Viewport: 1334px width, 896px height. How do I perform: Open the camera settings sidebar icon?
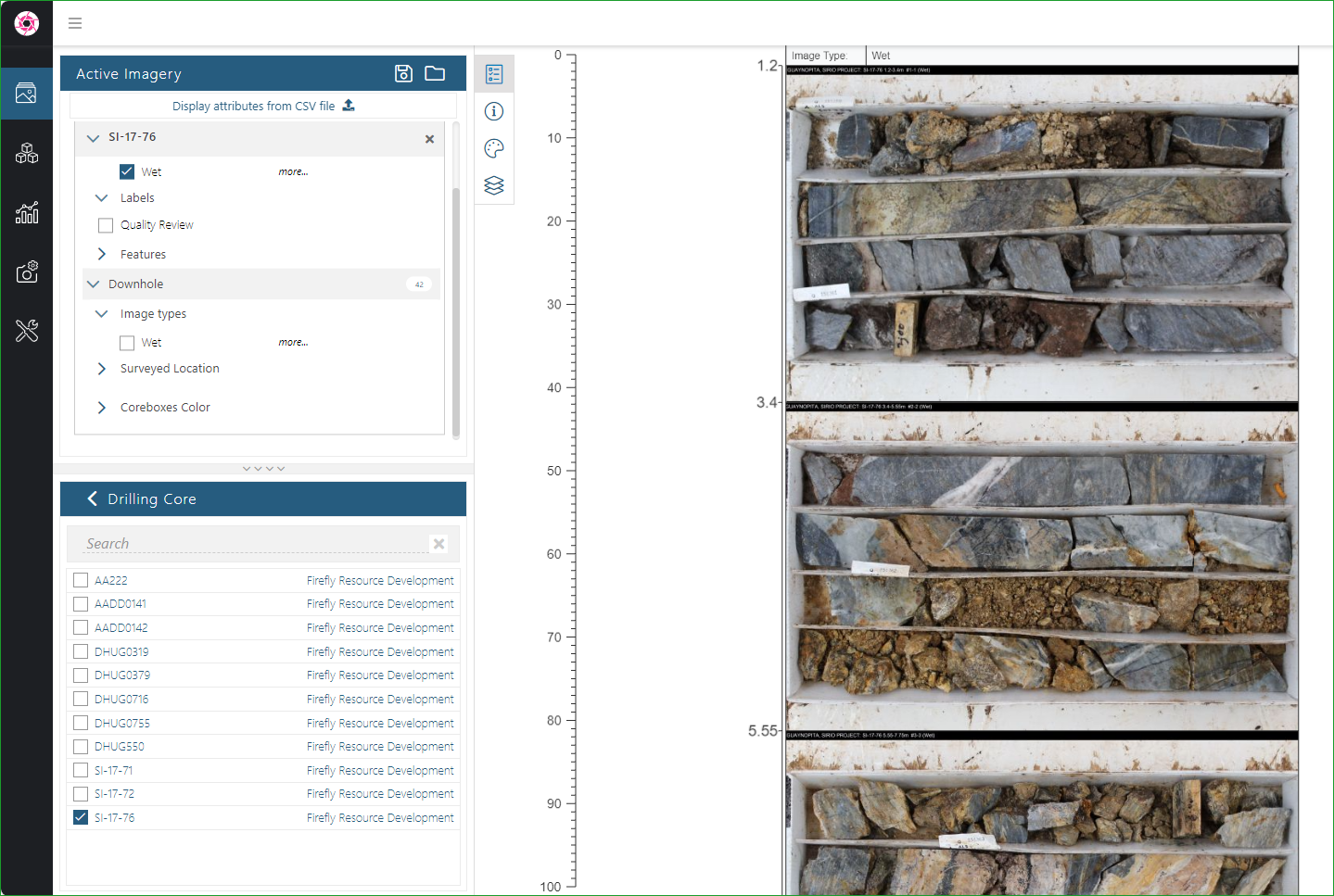(26, 271)
